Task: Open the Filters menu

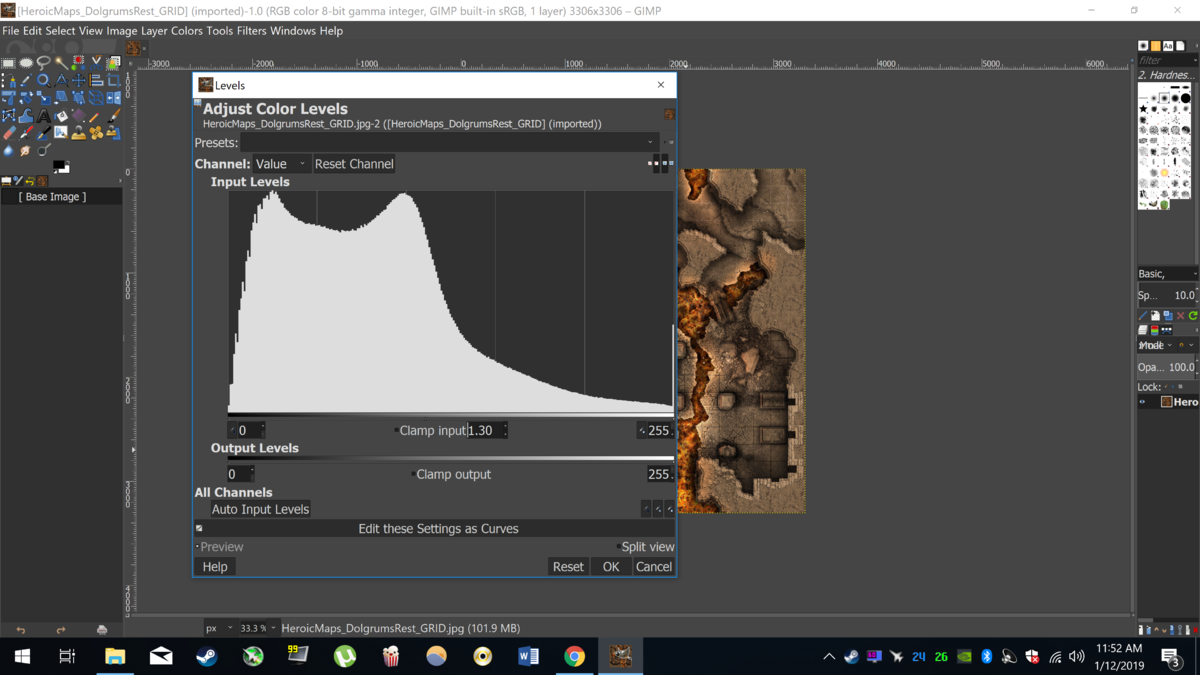Action: 251,31
